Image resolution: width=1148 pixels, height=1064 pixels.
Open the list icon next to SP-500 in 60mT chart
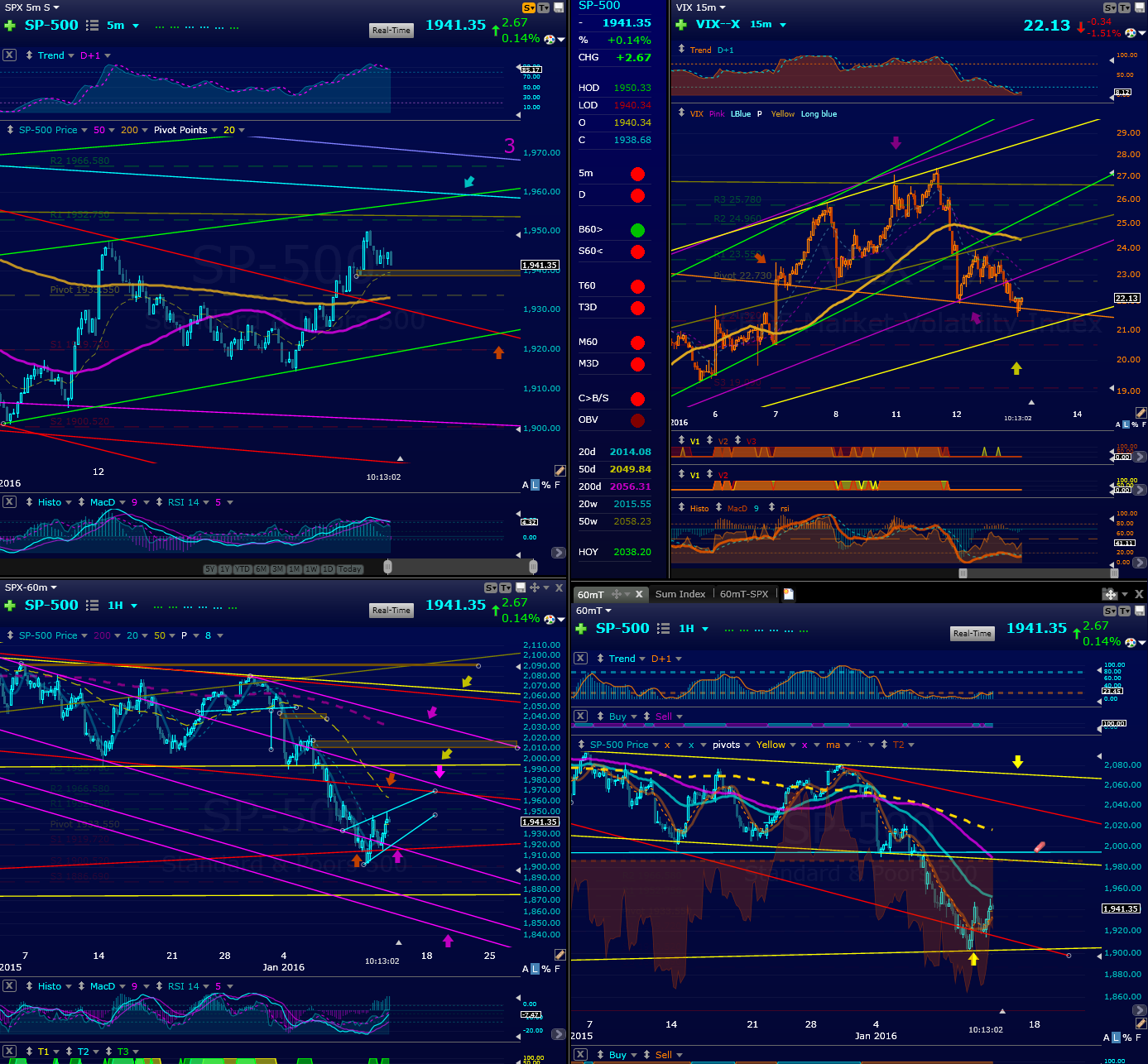click(663, 629)
